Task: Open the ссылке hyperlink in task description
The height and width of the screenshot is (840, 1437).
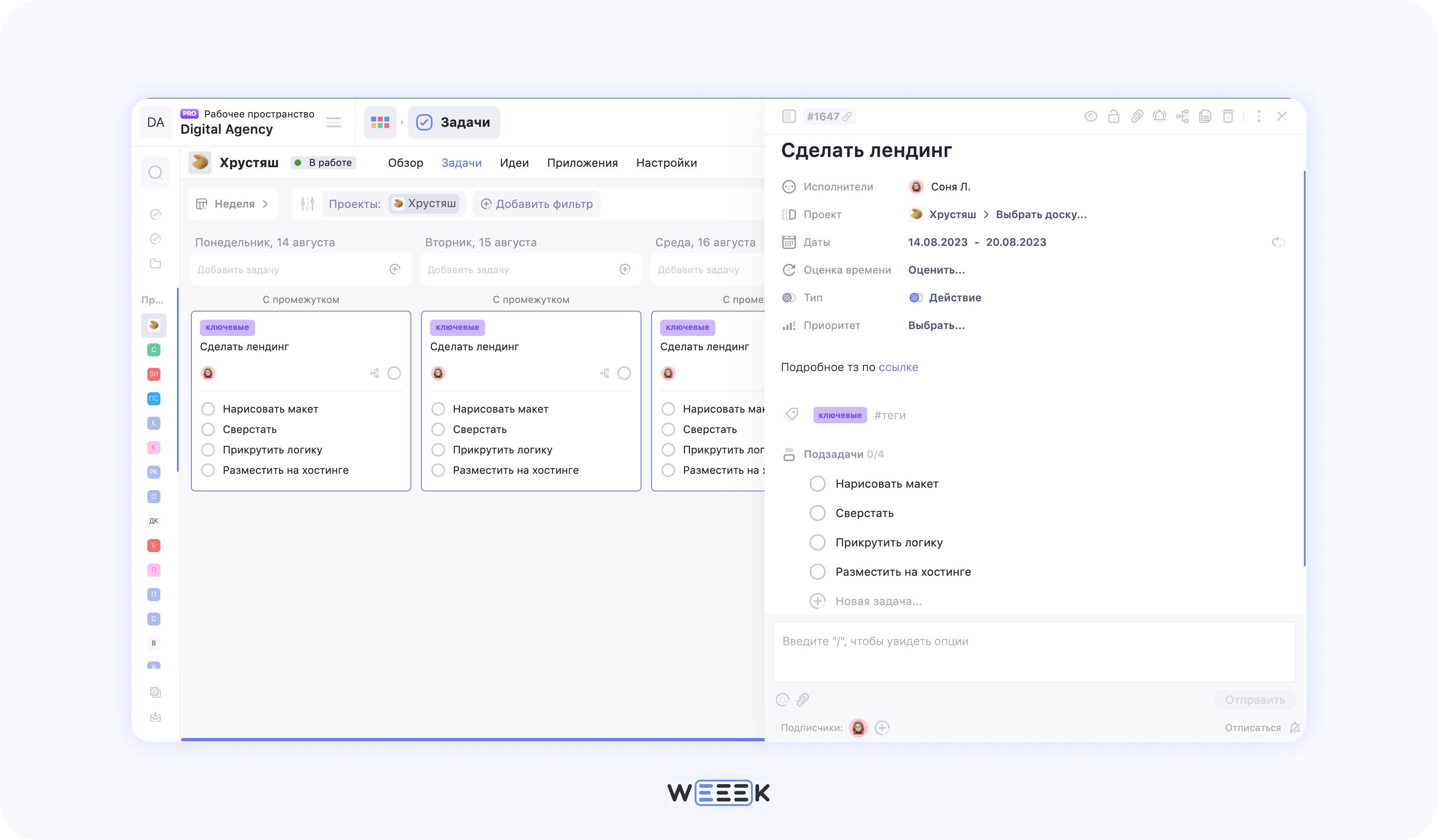Action: tap(899, 367)
